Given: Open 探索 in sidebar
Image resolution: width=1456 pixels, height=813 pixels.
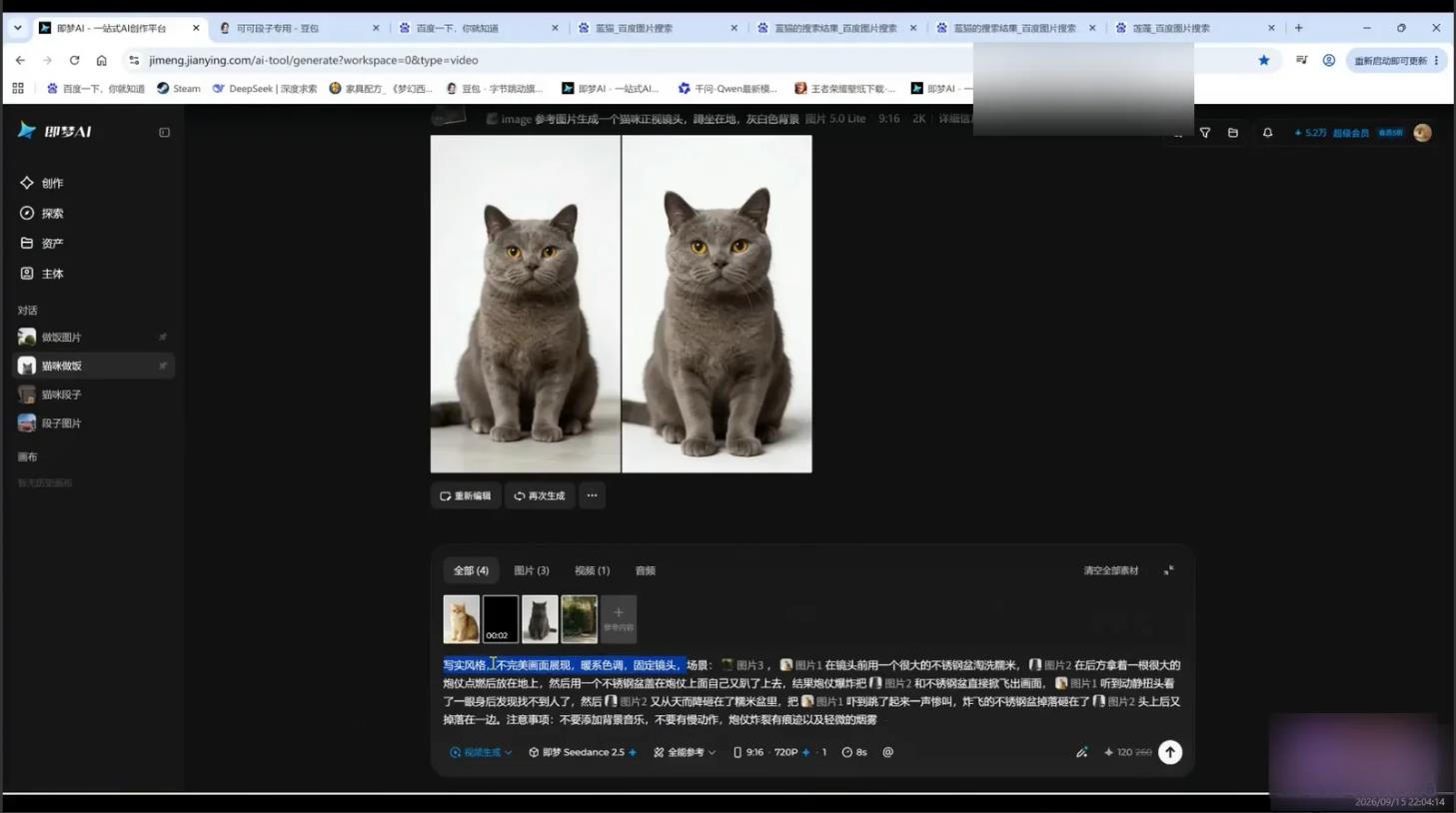Looking at the screenshot, I should [41, 213].
